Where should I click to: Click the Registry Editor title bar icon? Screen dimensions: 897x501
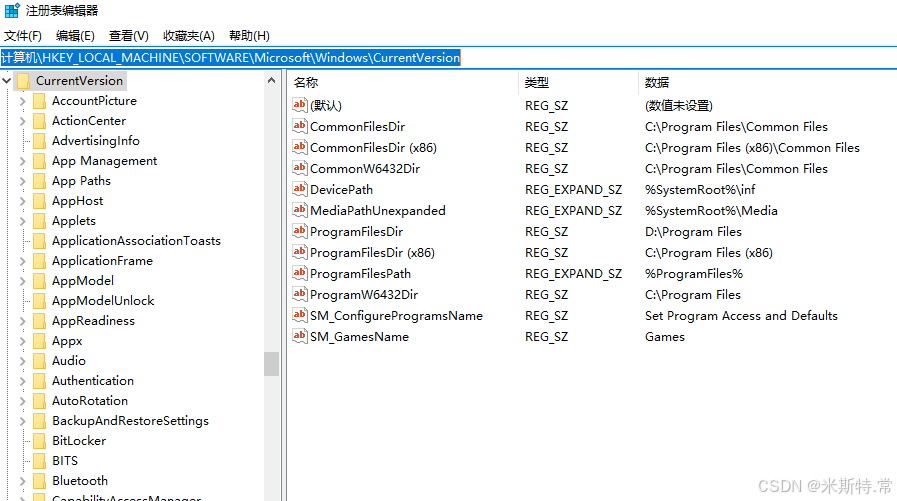11,10
